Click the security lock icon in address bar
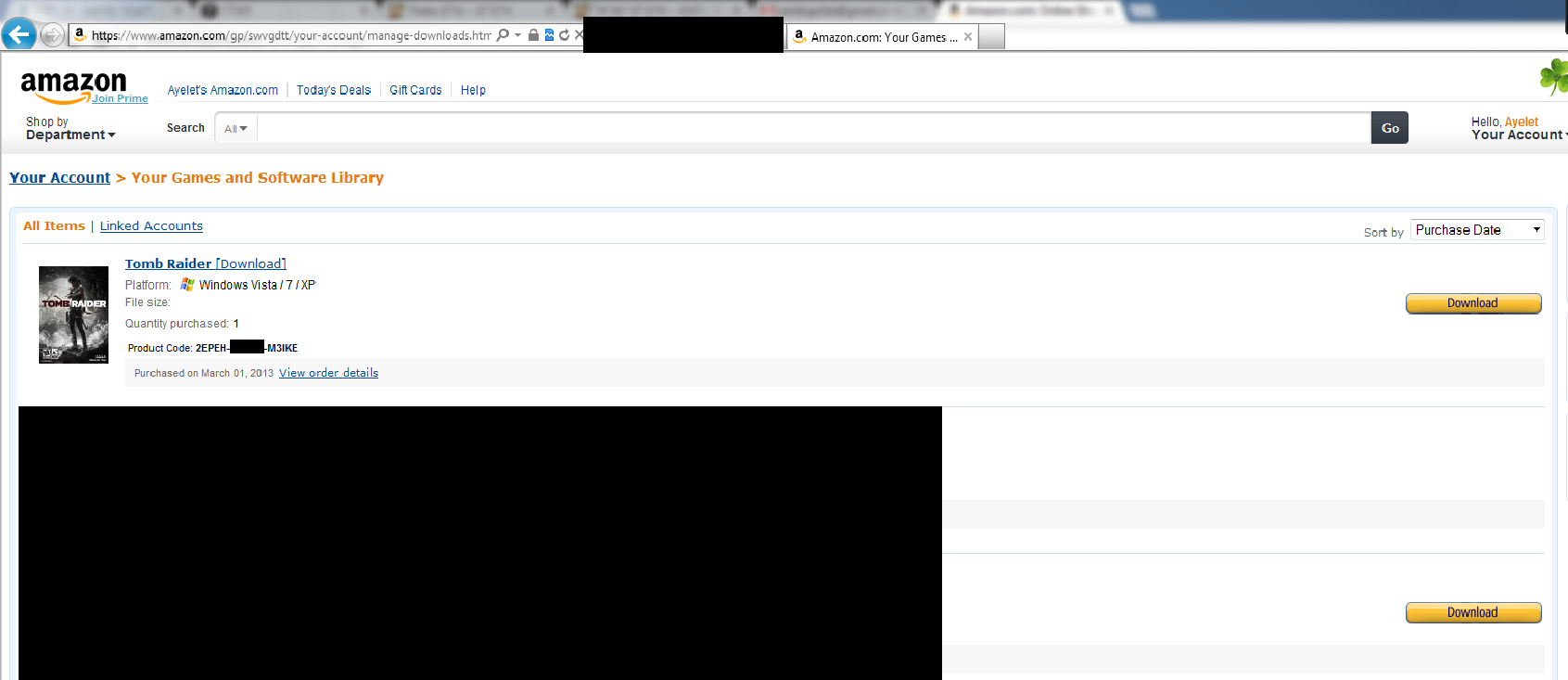The width and height of the screenshot is (1568, 680). 533,35
